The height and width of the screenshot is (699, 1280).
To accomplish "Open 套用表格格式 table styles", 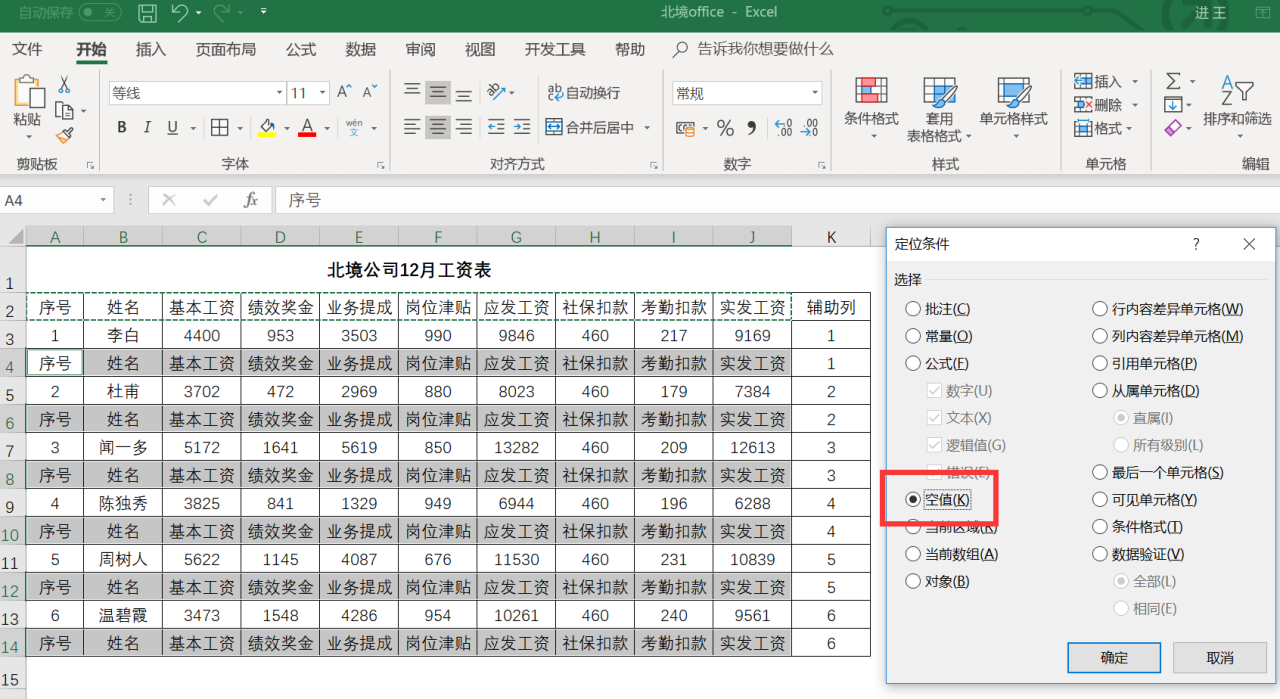I will click(939, 110).
